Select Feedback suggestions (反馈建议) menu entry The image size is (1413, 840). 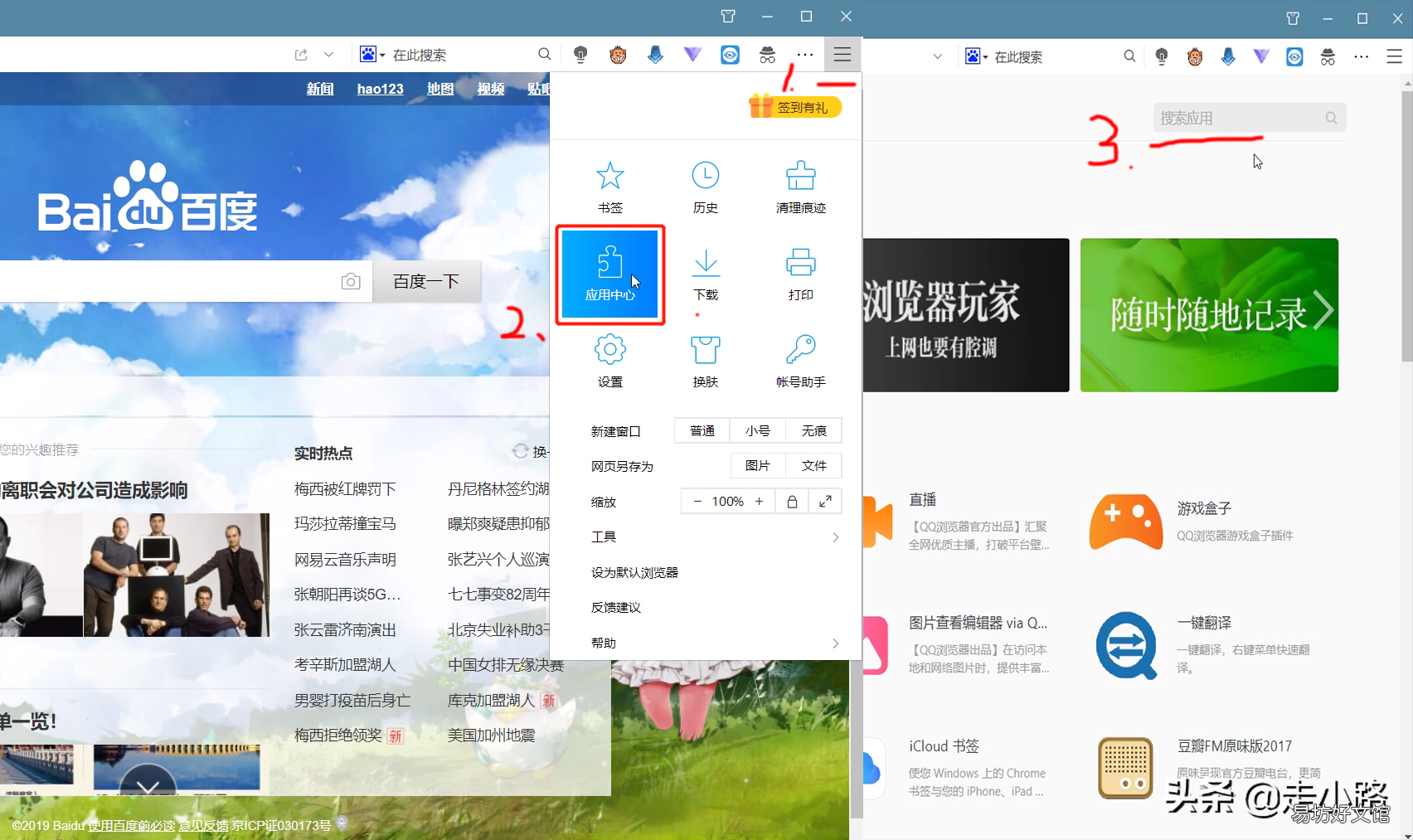tap(615, 608)
